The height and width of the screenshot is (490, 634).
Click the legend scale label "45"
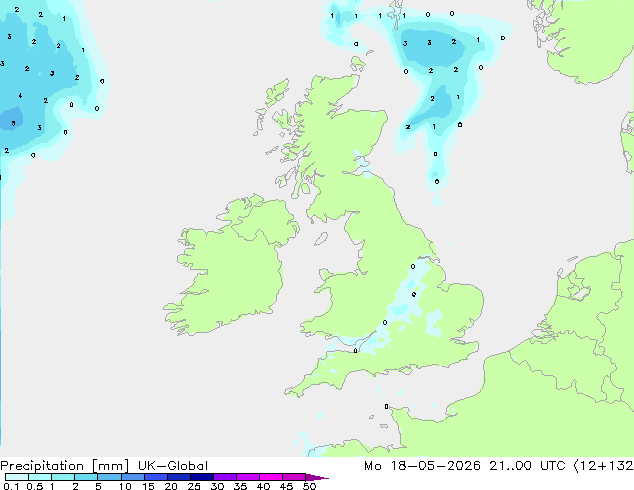[286, 486]
